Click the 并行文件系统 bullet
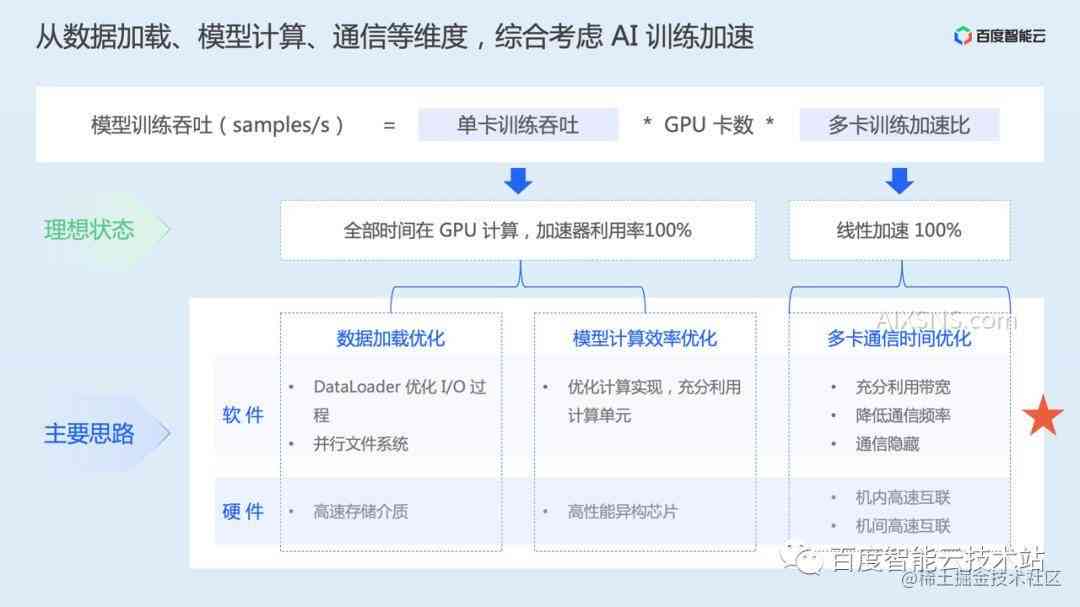The image size is (1080, 607). 360,444
